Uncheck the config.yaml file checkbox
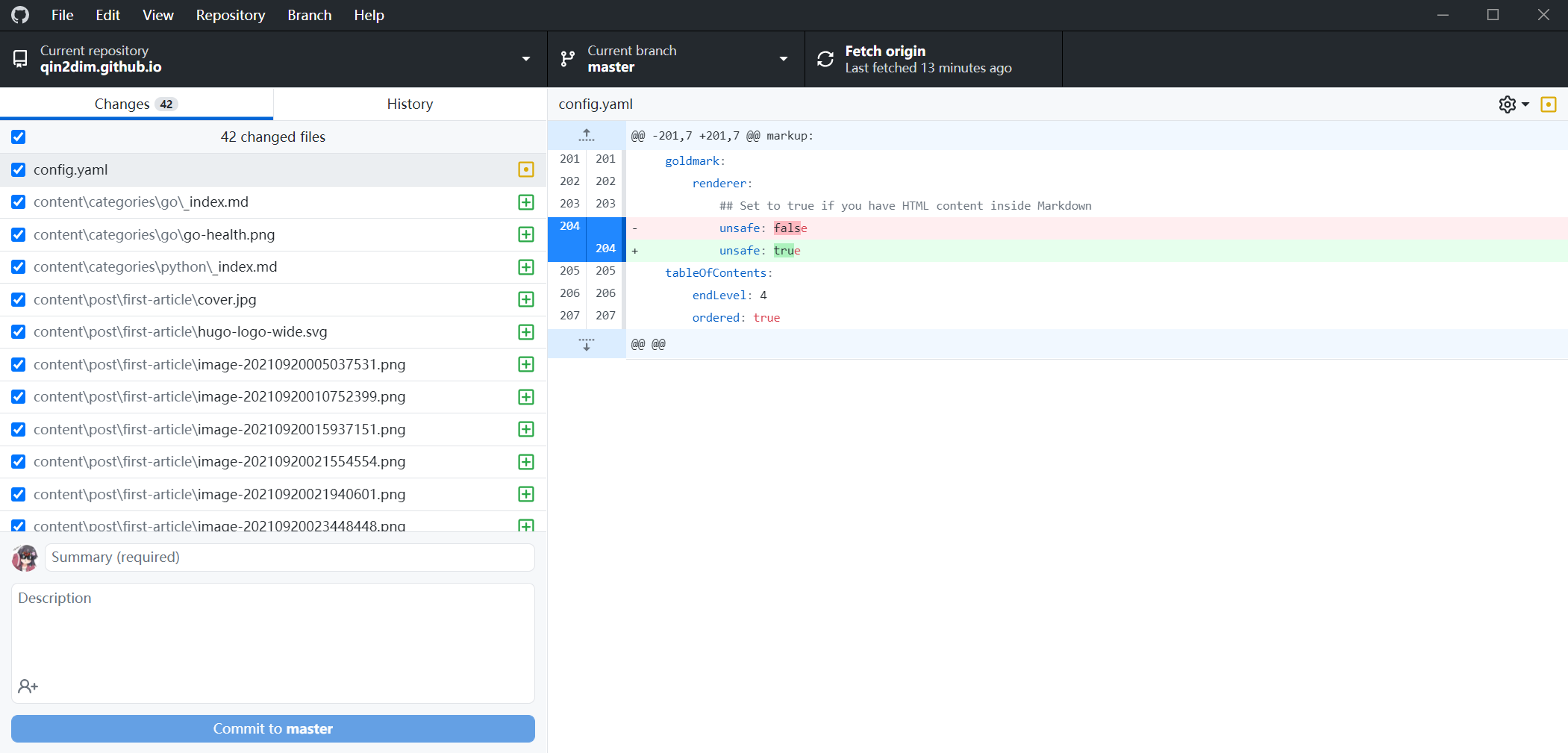1568x753 pixels. pyautogui.click(x=18, y=169)
